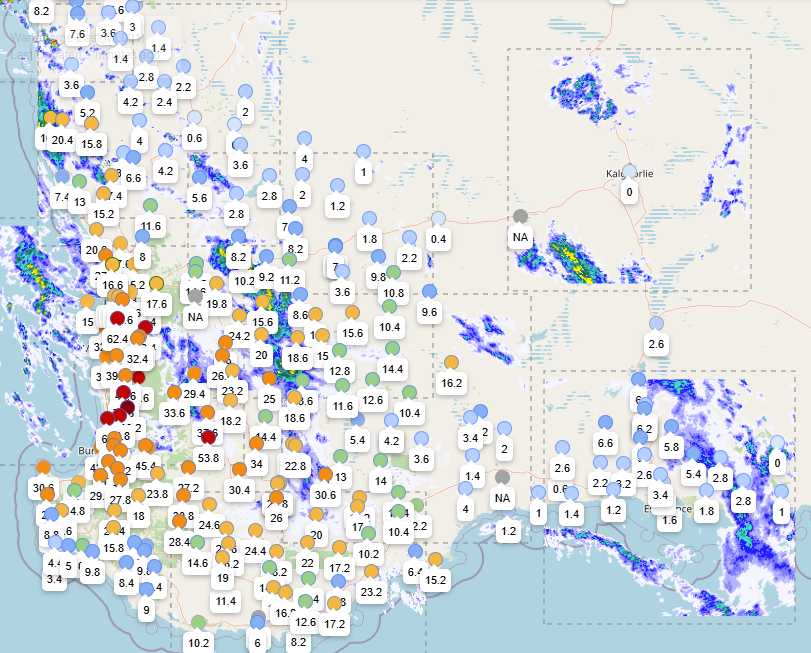The image size is (811, 653).
Task: Click the marker labeled 19
Action: click(223, 557)
